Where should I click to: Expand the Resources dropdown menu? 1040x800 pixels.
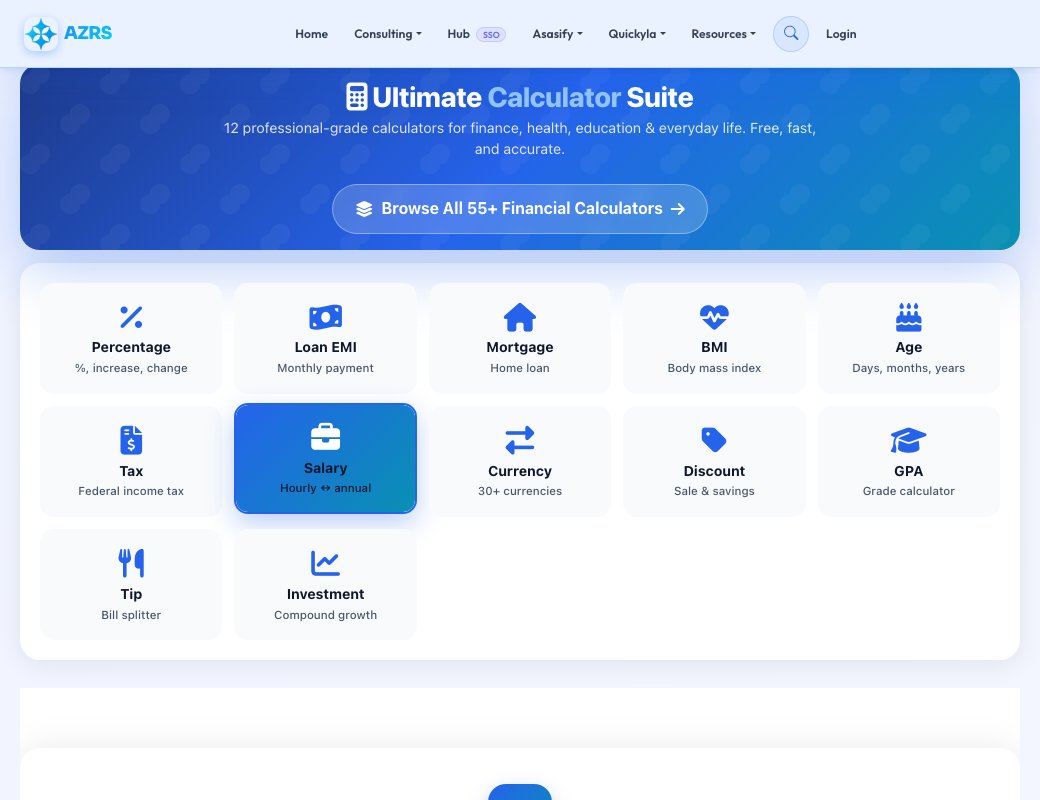click(723, 34)
